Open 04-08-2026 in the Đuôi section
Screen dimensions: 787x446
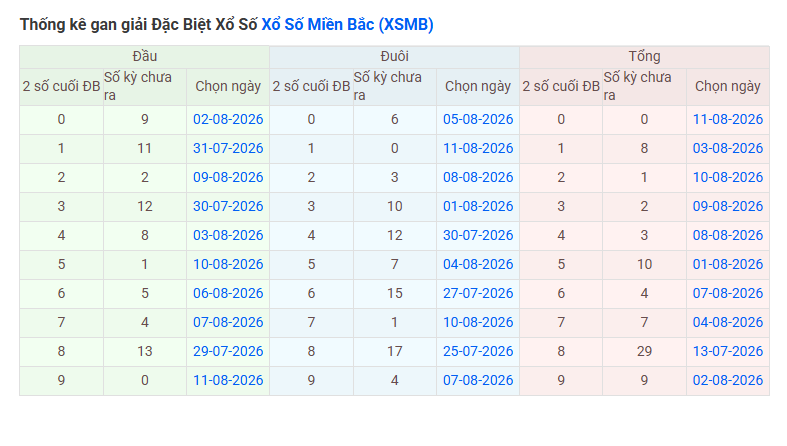click(478, 264)
